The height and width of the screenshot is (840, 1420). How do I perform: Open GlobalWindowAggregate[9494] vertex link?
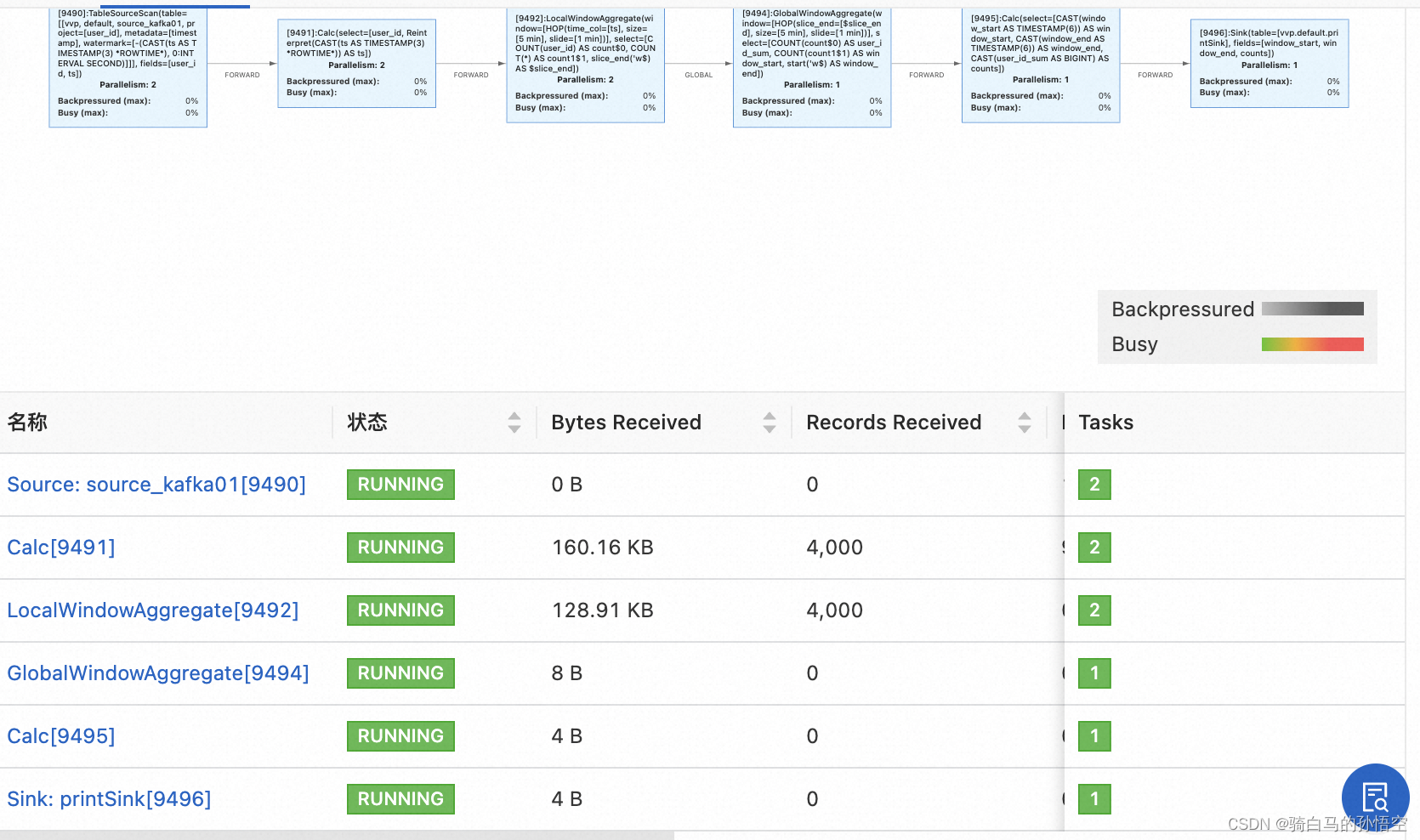[x=158, y=673]
